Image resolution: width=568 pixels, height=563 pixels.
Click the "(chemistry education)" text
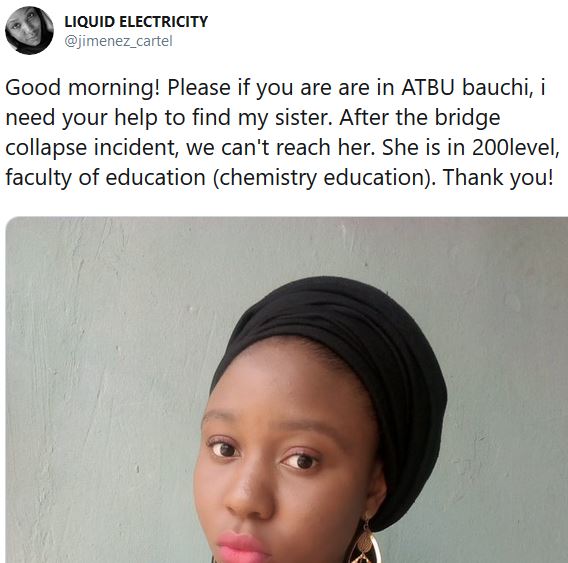point(325,178)
